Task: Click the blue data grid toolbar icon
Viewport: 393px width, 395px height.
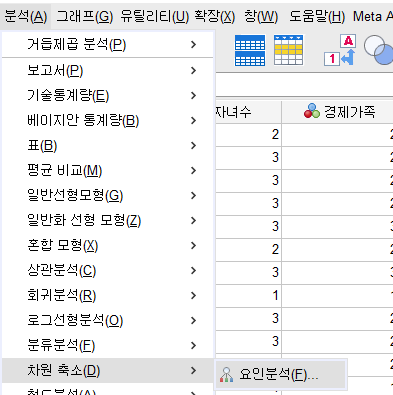Action: [250, 50]
